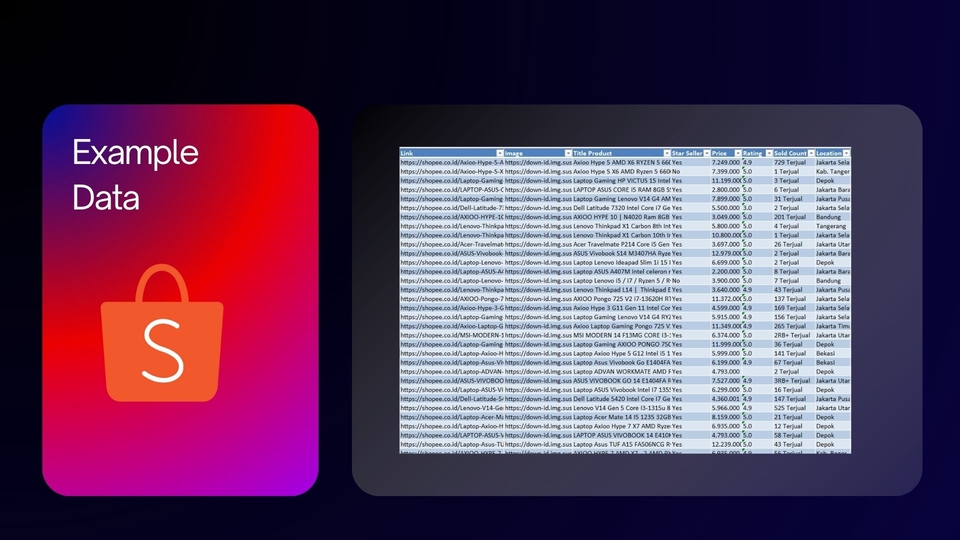The height and width of the screenshot is (540, 960).
Task: Click the 729 Terjual sold count cell
Action: click(792, 162)
